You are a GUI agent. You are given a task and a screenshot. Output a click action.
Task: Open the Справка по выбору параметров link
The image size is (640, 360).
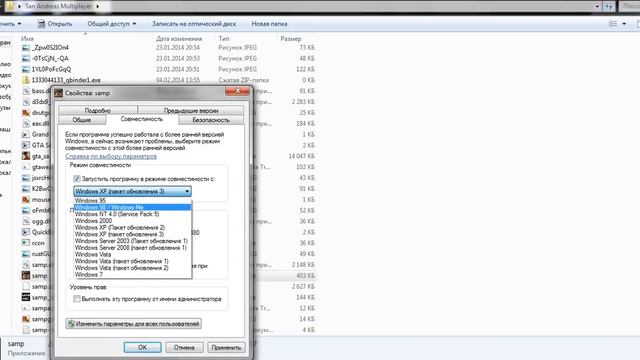tap(111, 156)
